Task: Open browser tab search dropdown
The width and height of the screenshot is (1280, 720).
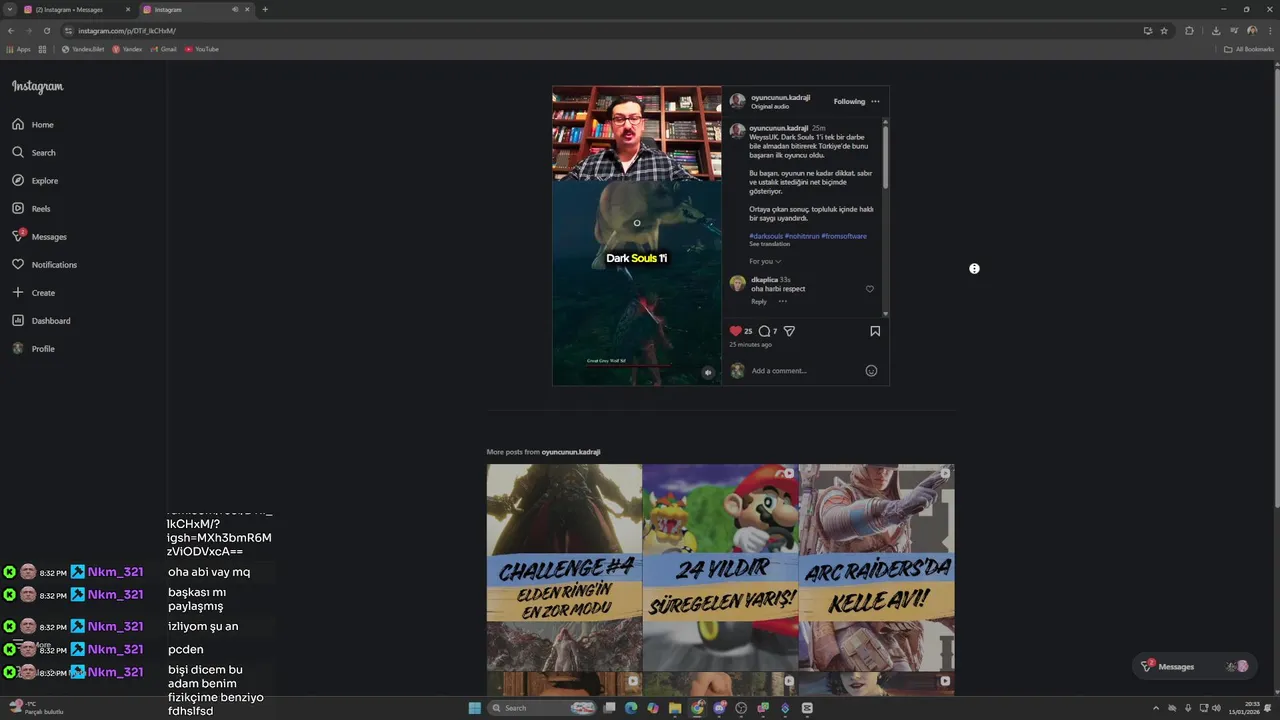Action: pyautogui.click(x=10, y=9)
